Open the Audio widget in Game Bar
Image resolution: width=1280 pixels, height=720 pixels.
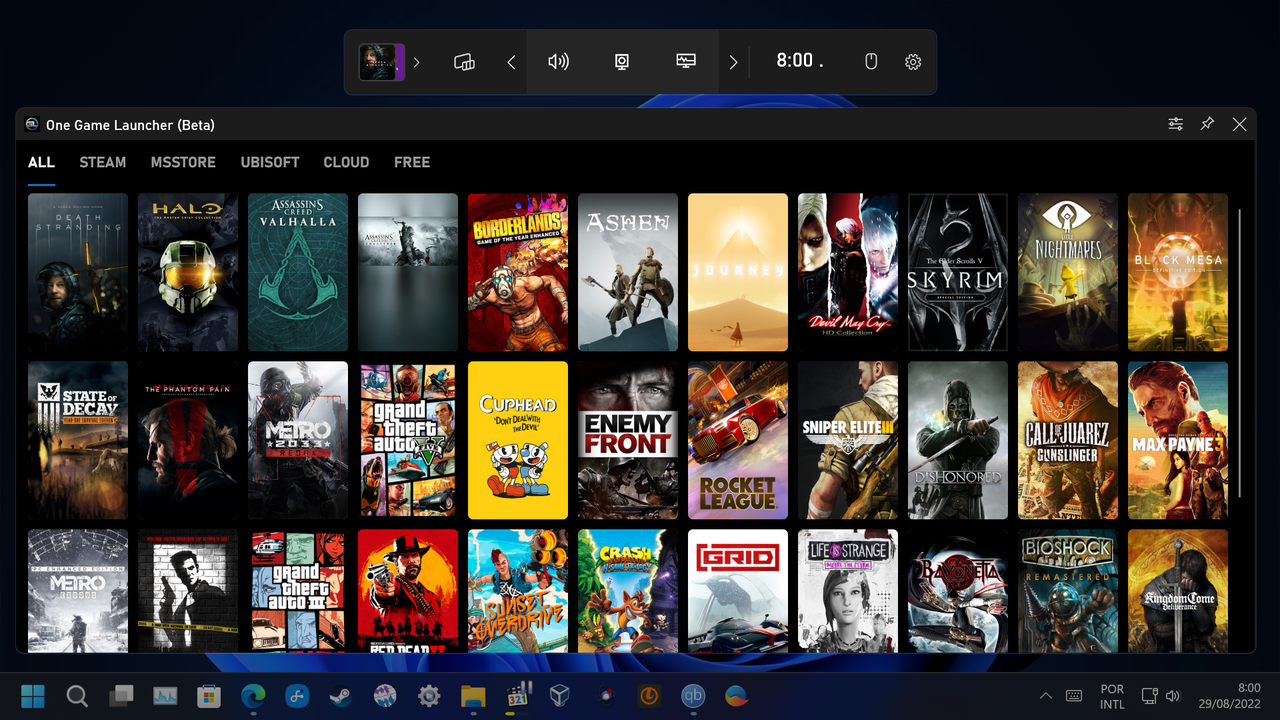click(558, 62)
